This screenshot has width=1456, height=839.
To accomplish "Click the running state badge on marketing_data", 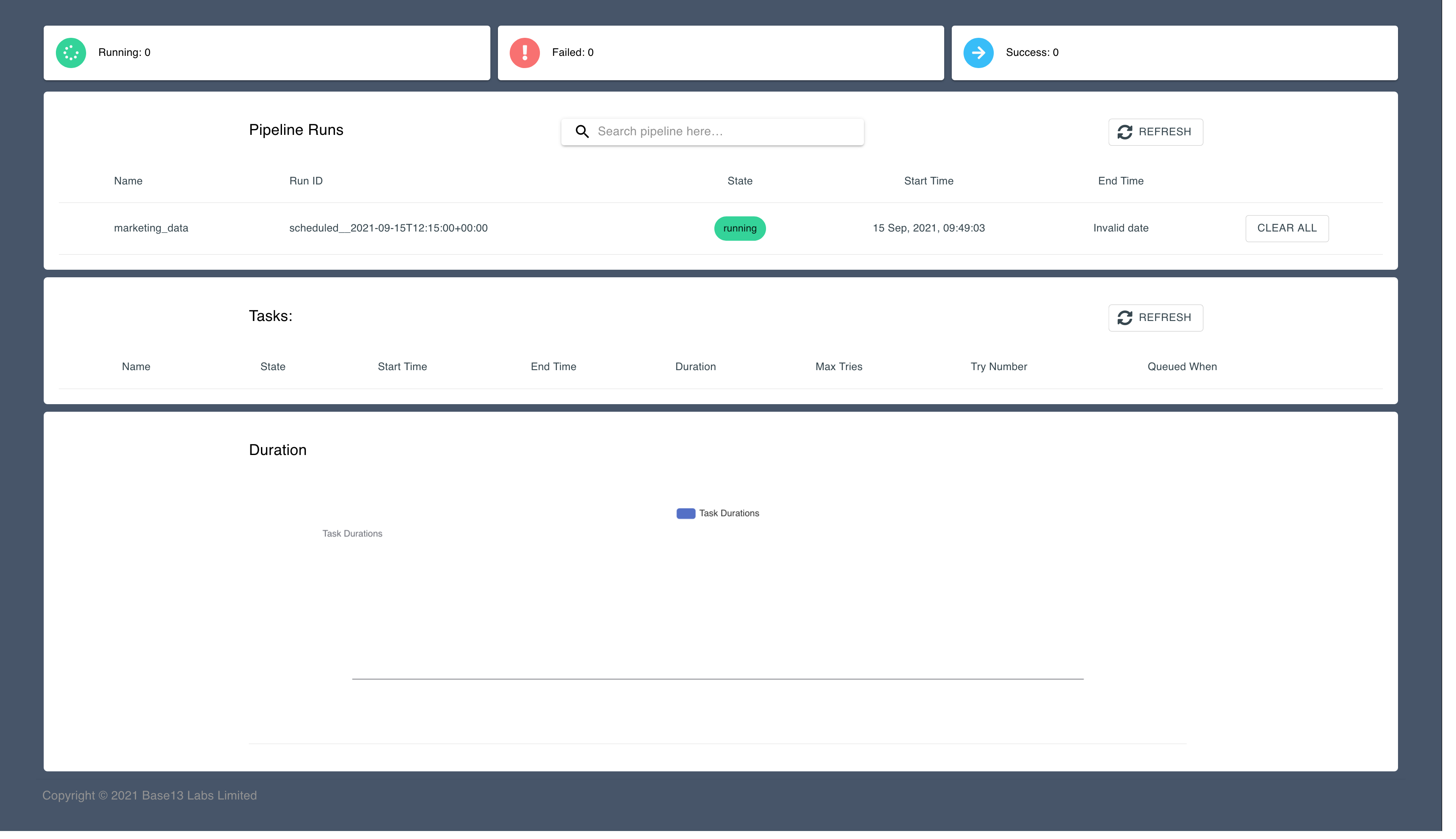I will 740,228.
